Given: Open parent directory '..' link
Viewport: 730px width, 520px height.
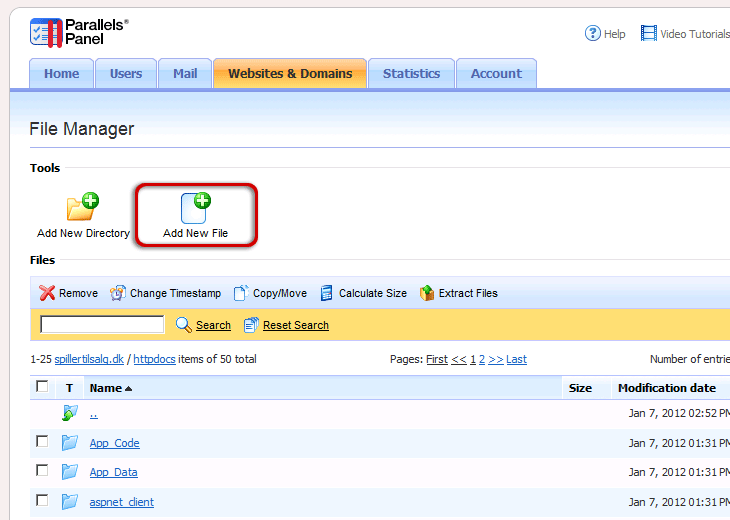Looking at the screenshot, I should click(x=94, y=414).
